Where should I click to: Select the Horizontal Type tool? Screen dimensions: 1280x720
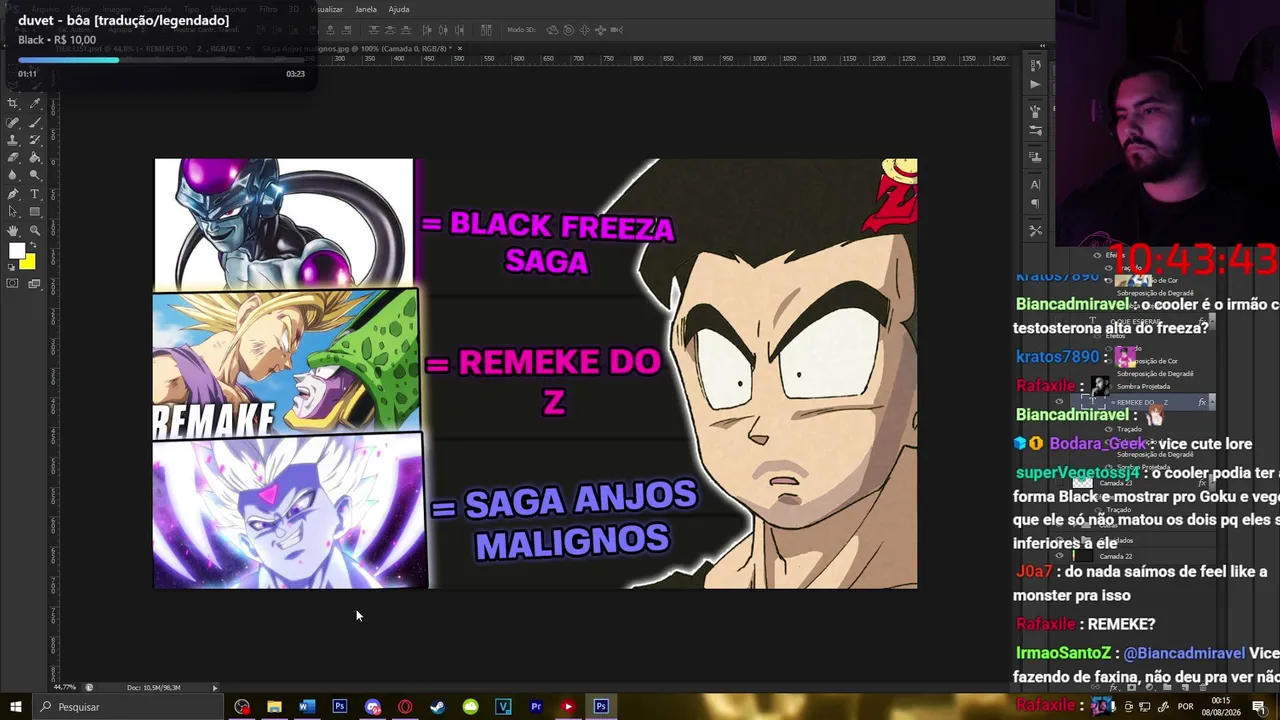35,194
